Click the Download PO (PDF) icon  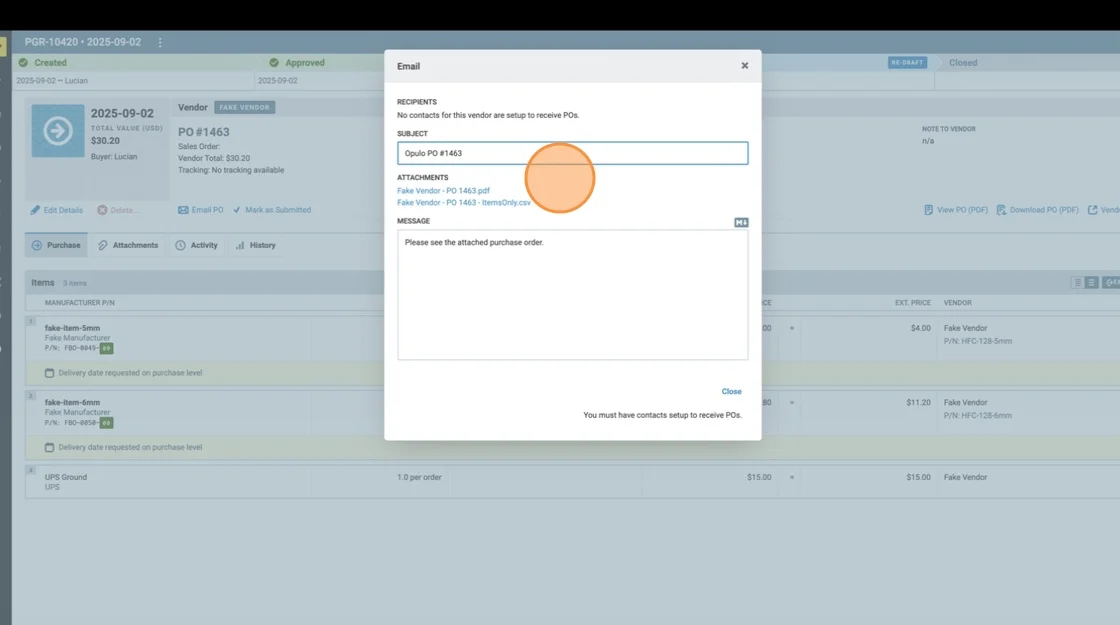click(x=1001, y=210)
